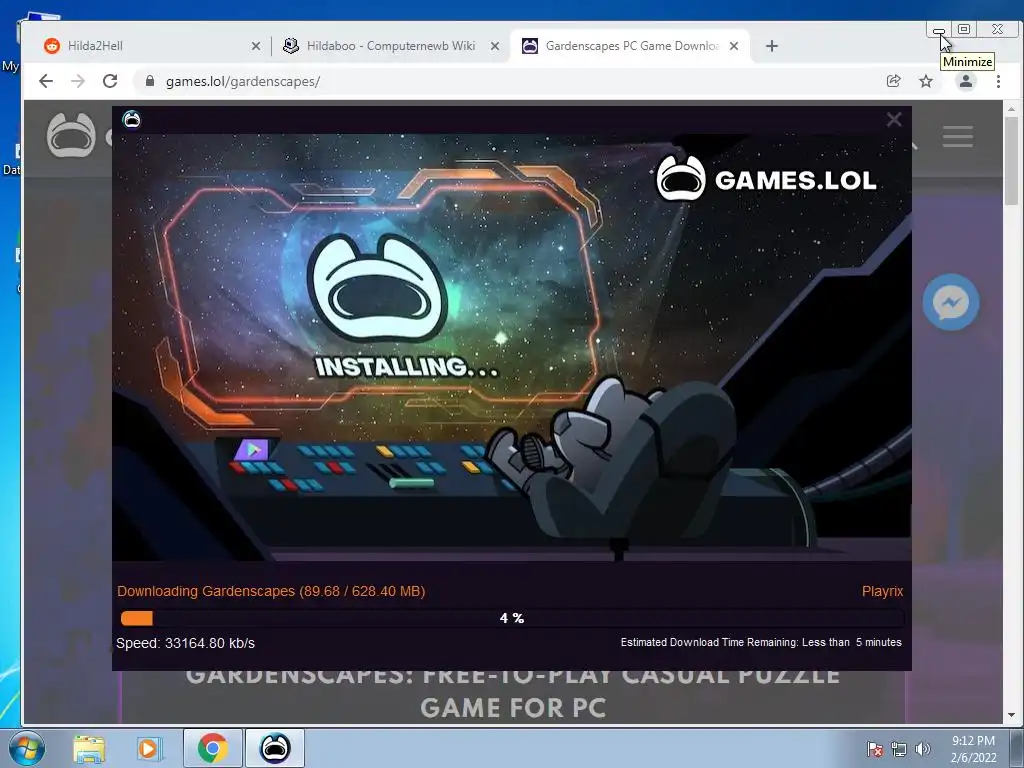Viewport: 1024px width, 768px height.
Task: Close the Games.lol installer overlay
Action: pyautogui.click(x=893, y=120)
